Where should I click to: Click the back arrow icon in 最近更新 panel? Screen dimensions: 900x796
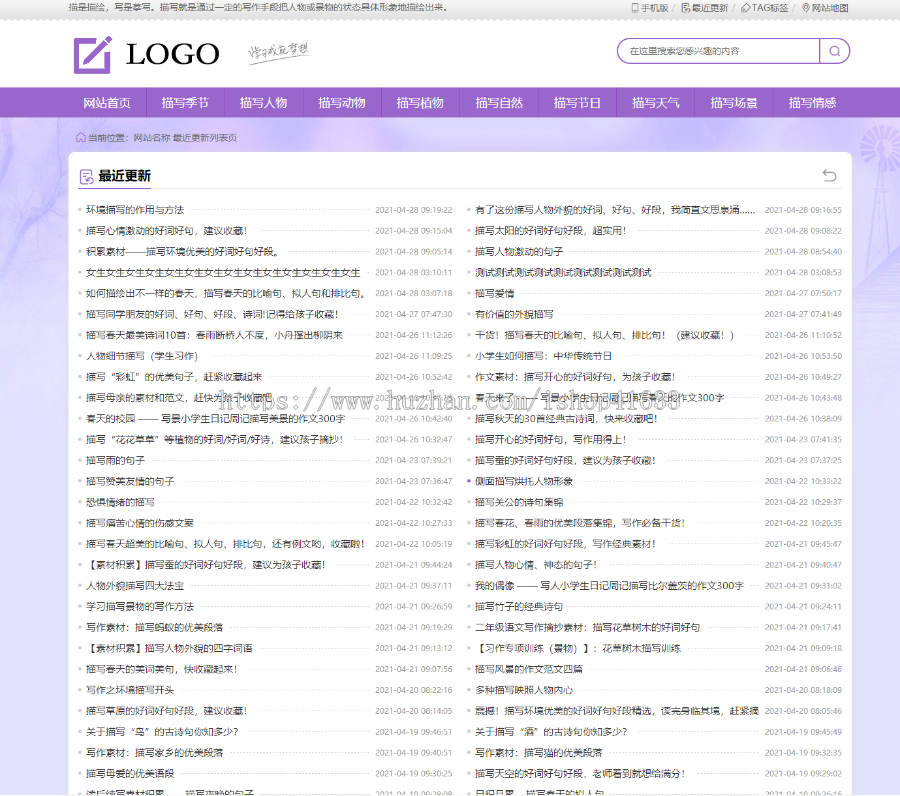pyautogui.click(x=829, y=175)
